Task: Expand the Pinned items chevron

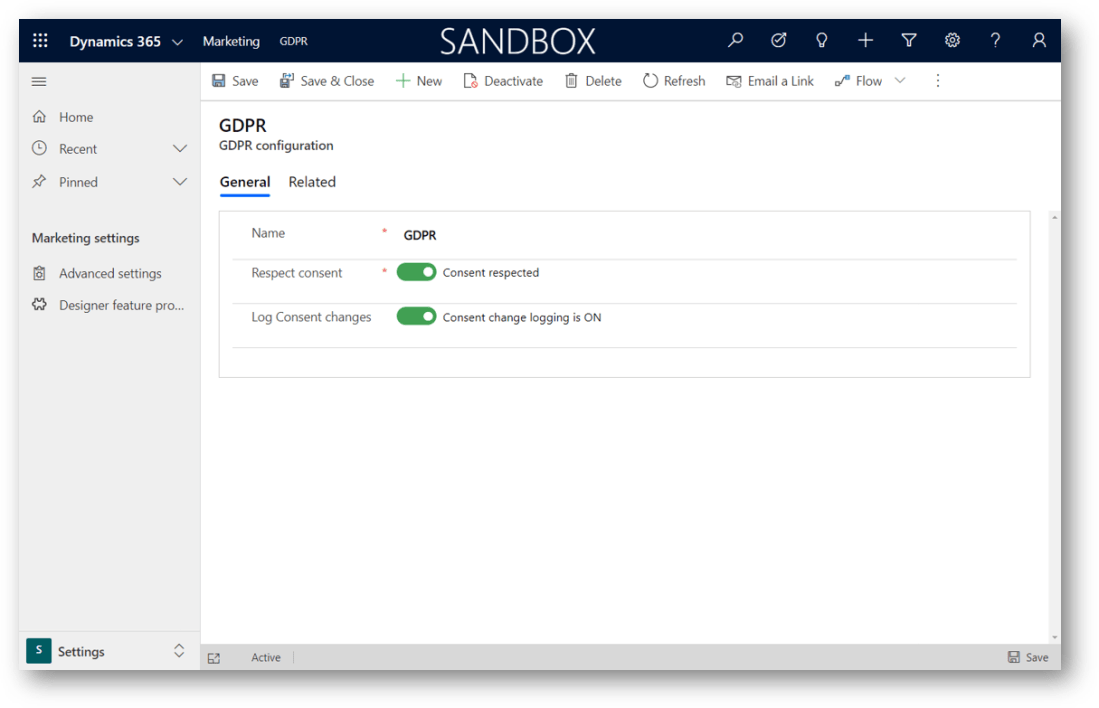Action: (180, 182)
